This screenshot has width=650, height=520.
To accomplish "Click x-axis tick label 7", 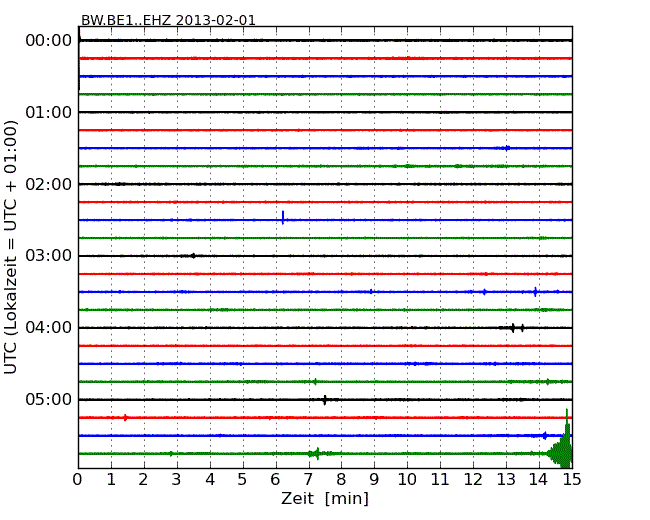I will pyautogui.click(x=308, y=480).
